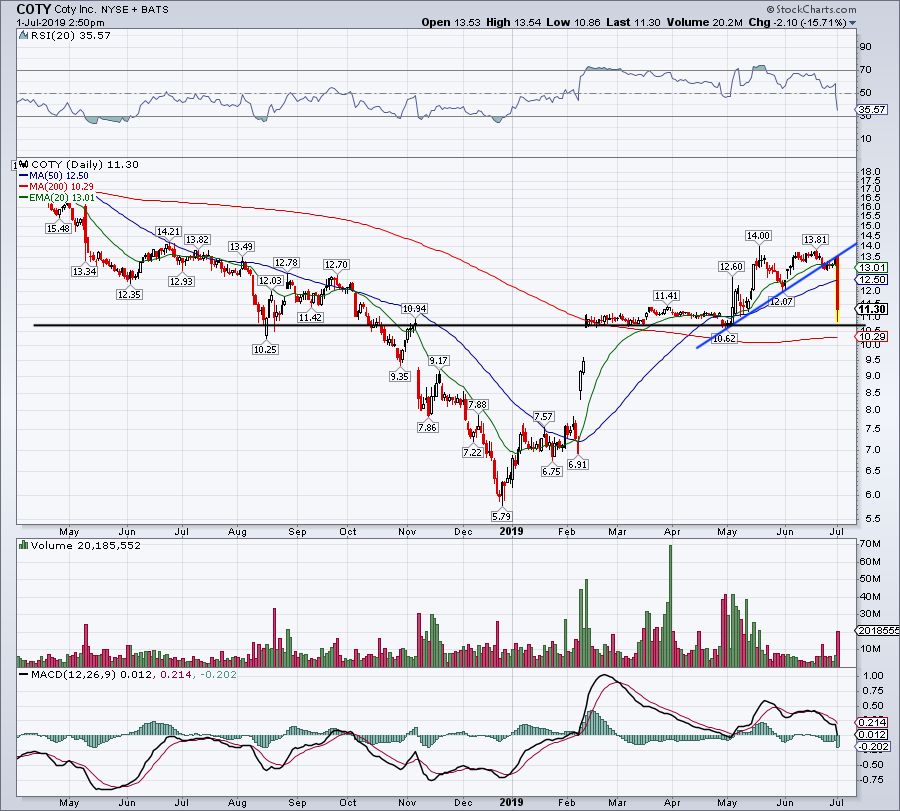Click the 1-Jul-2019 2:50pm timestamp
This screenshot has height=811, width=900.
[60, 23]
